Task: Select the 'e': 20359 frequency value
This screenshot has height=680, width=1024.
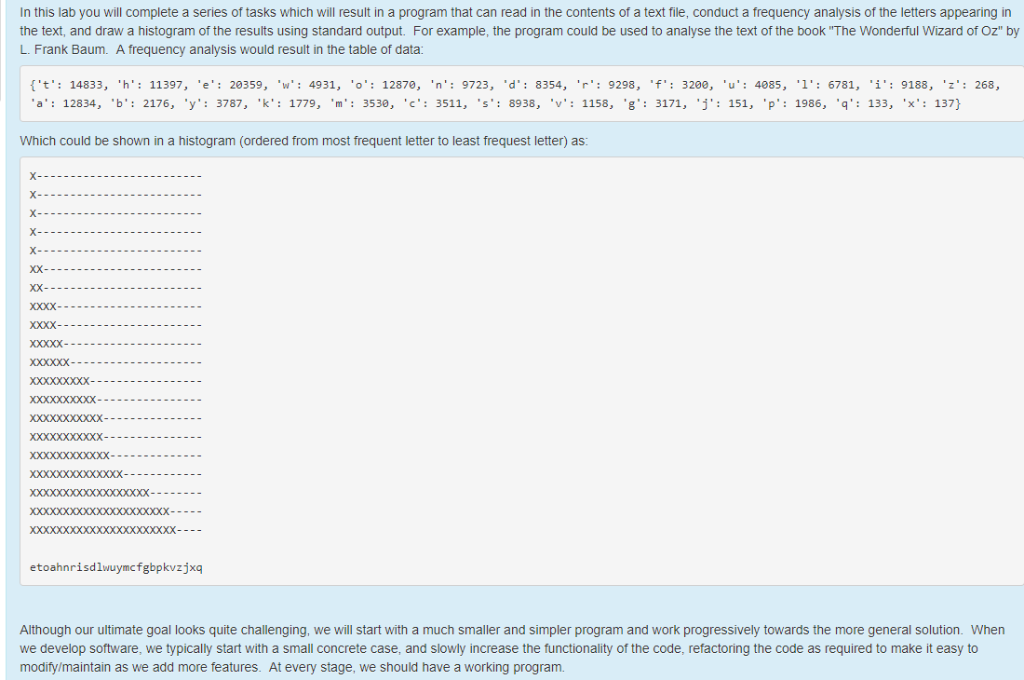Action: 229,84
